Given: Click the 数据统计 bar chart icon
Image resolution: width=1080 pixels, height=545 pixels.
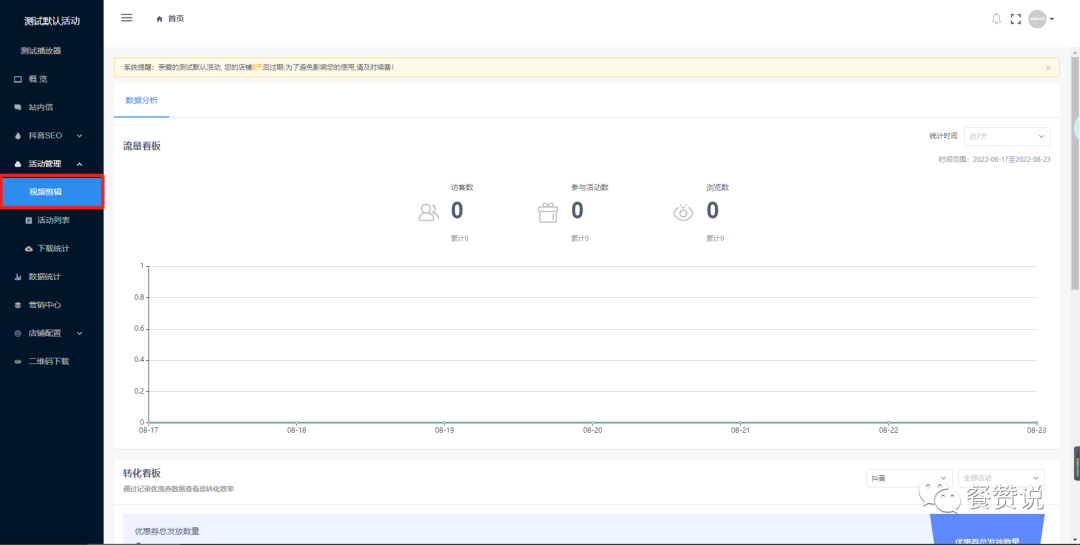Looking at the screenshot, I should 18,277.
